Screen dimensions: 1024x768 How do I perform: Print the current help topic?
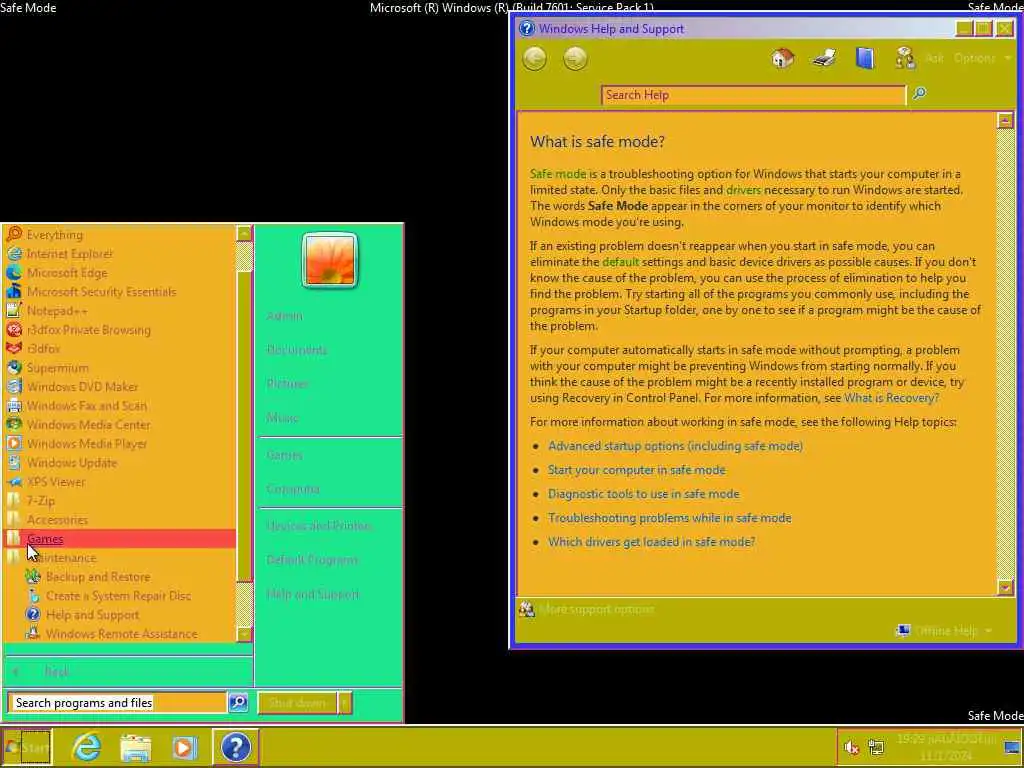point(823,58)
